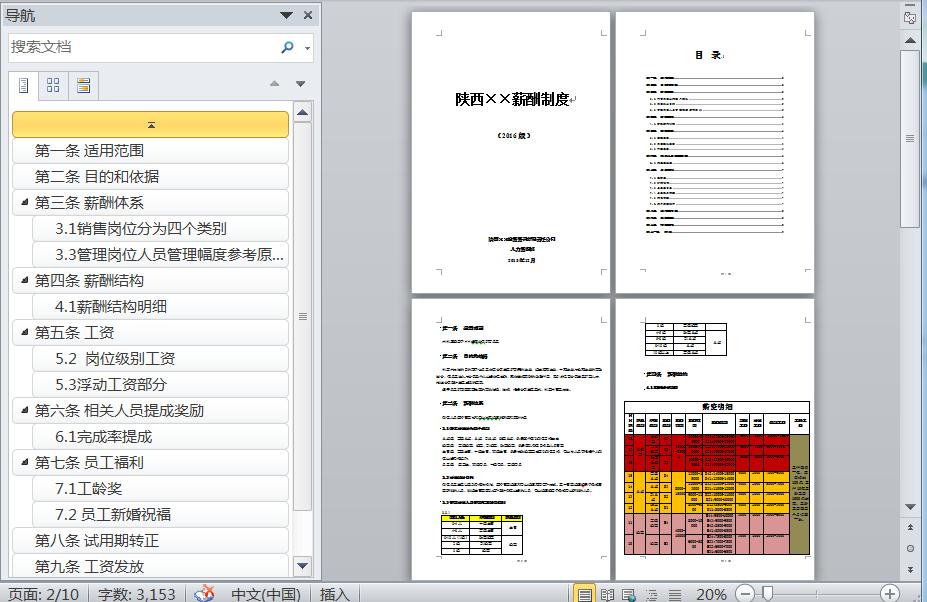Collapse the 第三条 薪酬体系 heading
The image size is (927, 602).
point(23,202)
